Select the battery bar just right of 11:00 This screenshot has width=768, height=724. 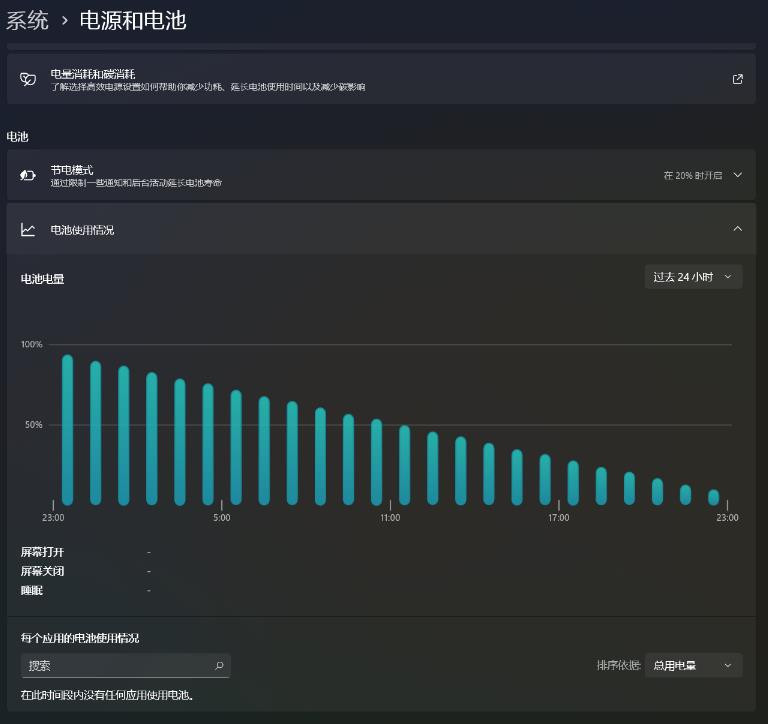[405, 465]
